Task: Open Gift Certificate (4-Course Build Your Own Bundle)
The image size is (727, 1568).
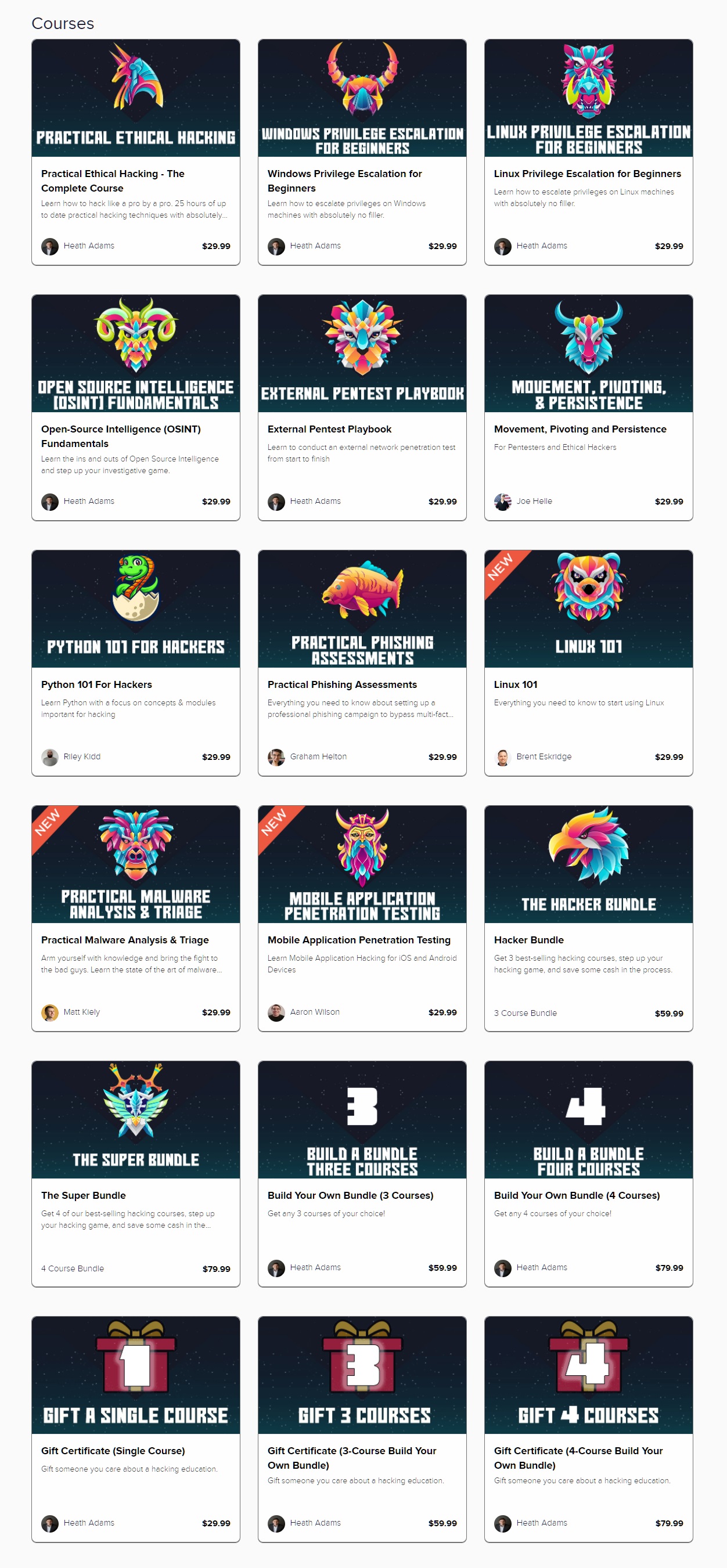Action: coord(578,1457)
